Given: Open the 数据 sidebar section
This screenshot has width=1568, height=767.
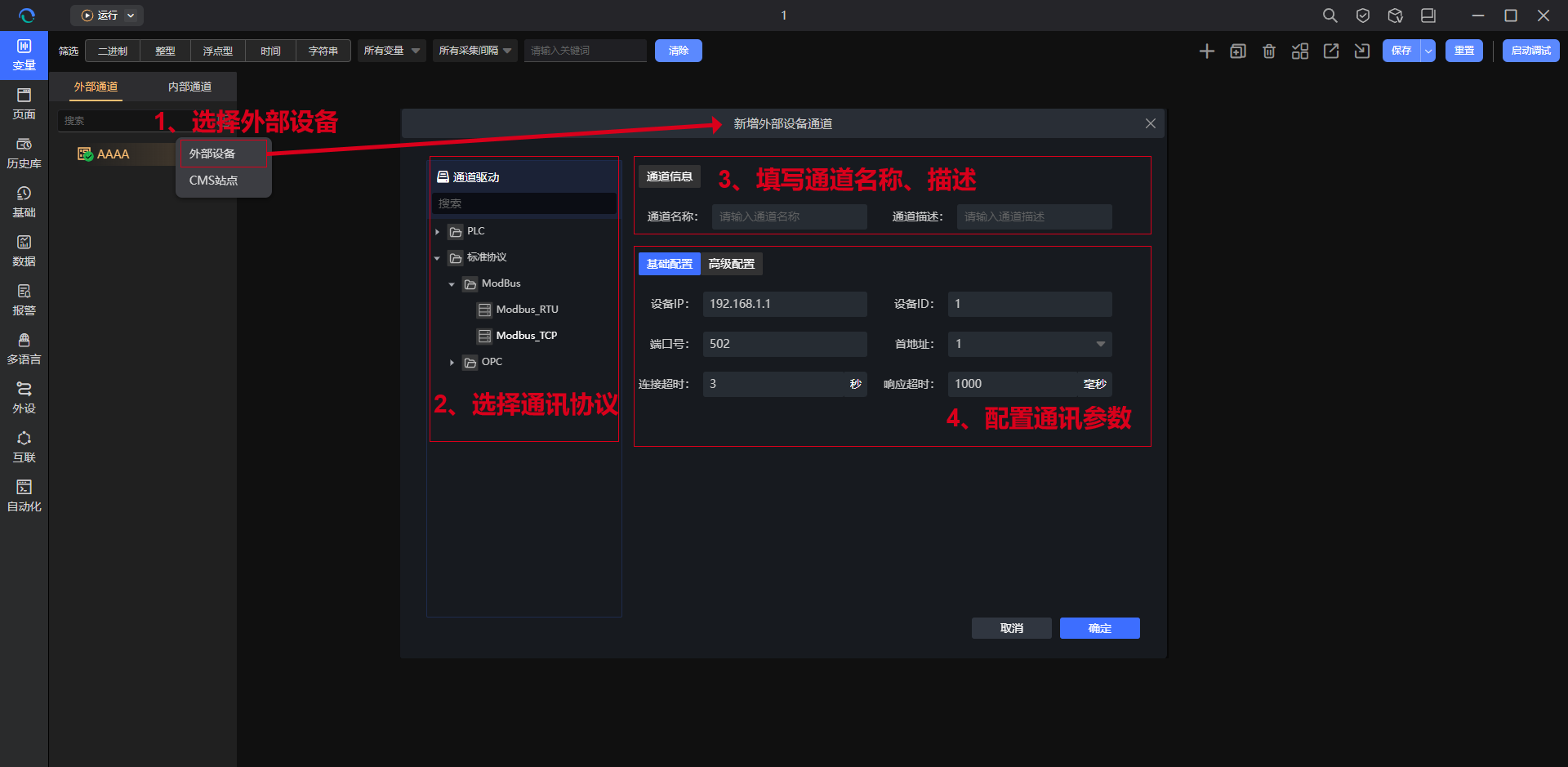Looking at the screenshot, I should tap(24, 251).
